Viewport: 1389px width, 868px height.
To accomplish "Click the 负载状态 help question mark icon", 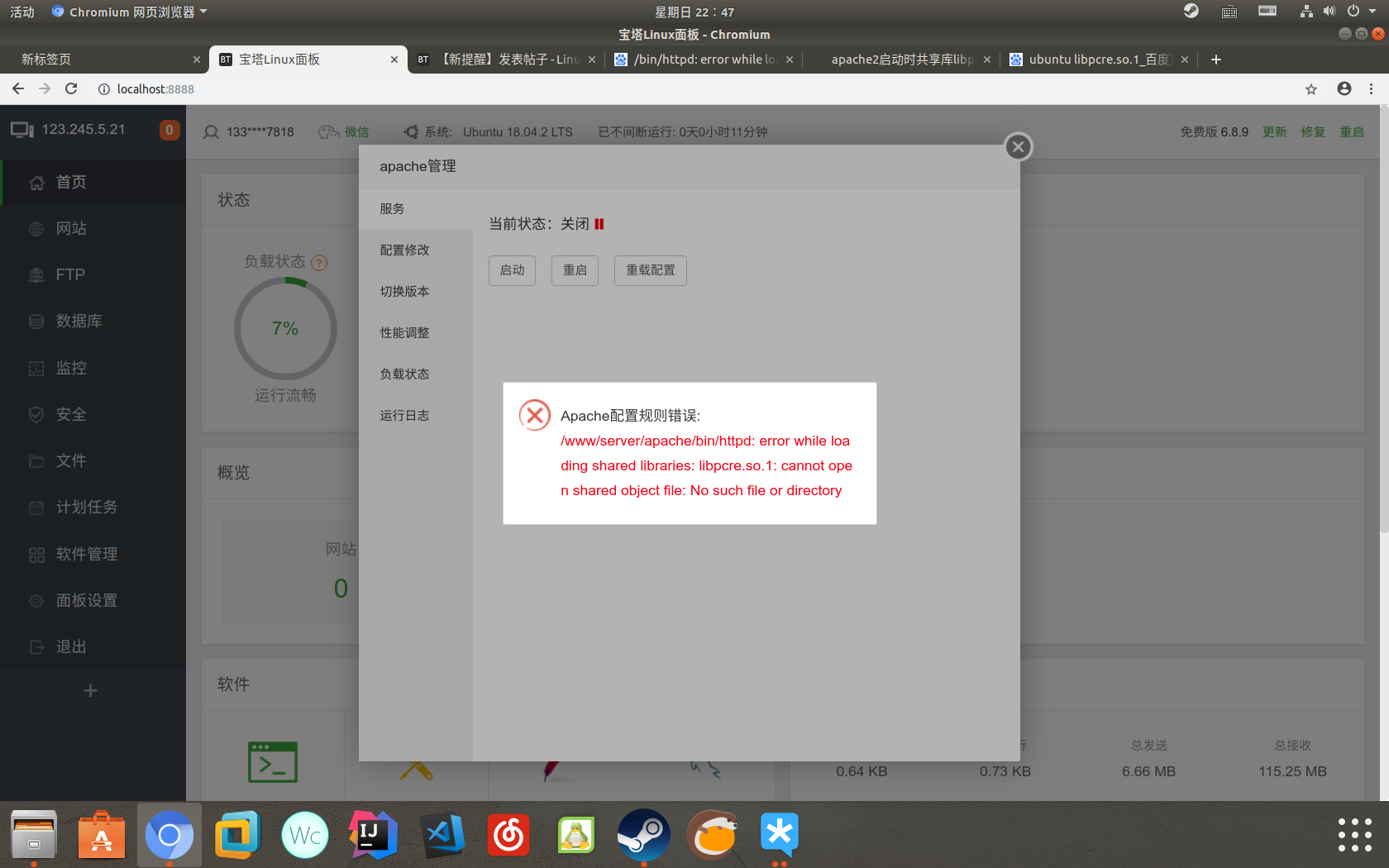I will coord(319,263).
